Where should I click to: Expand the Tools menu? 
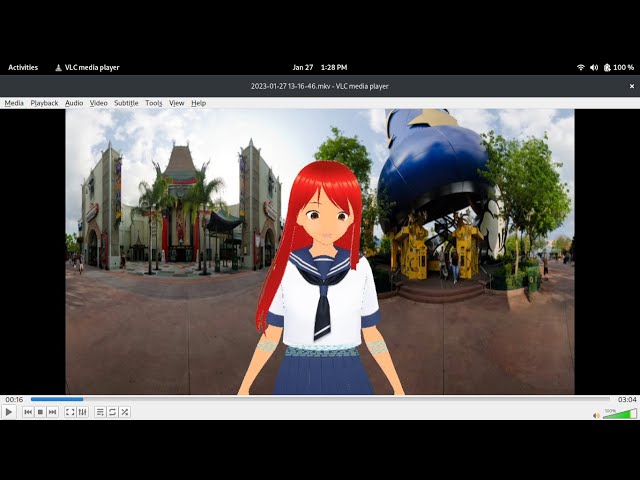[x=153, y=103]
